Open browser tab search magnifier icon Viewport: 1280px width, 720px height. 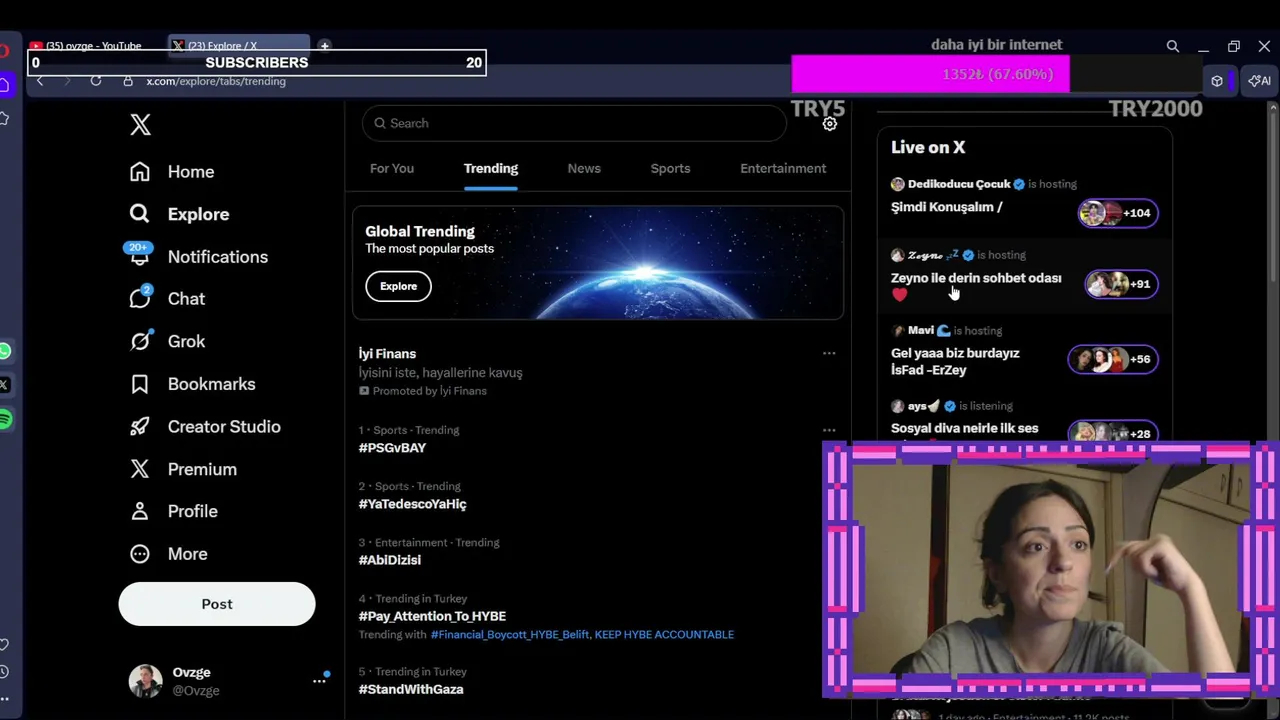point(1173,46)
